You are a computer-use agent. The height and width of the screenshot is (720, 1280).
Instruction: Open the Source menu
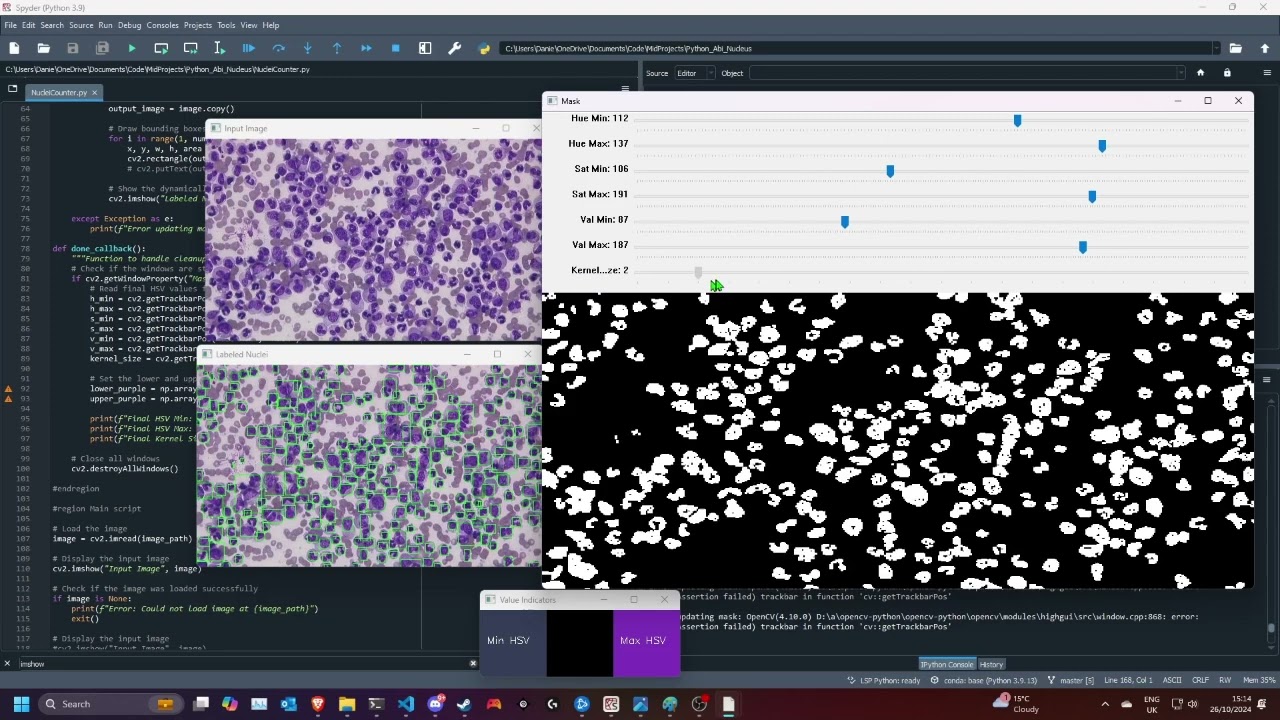click(81, 25)
